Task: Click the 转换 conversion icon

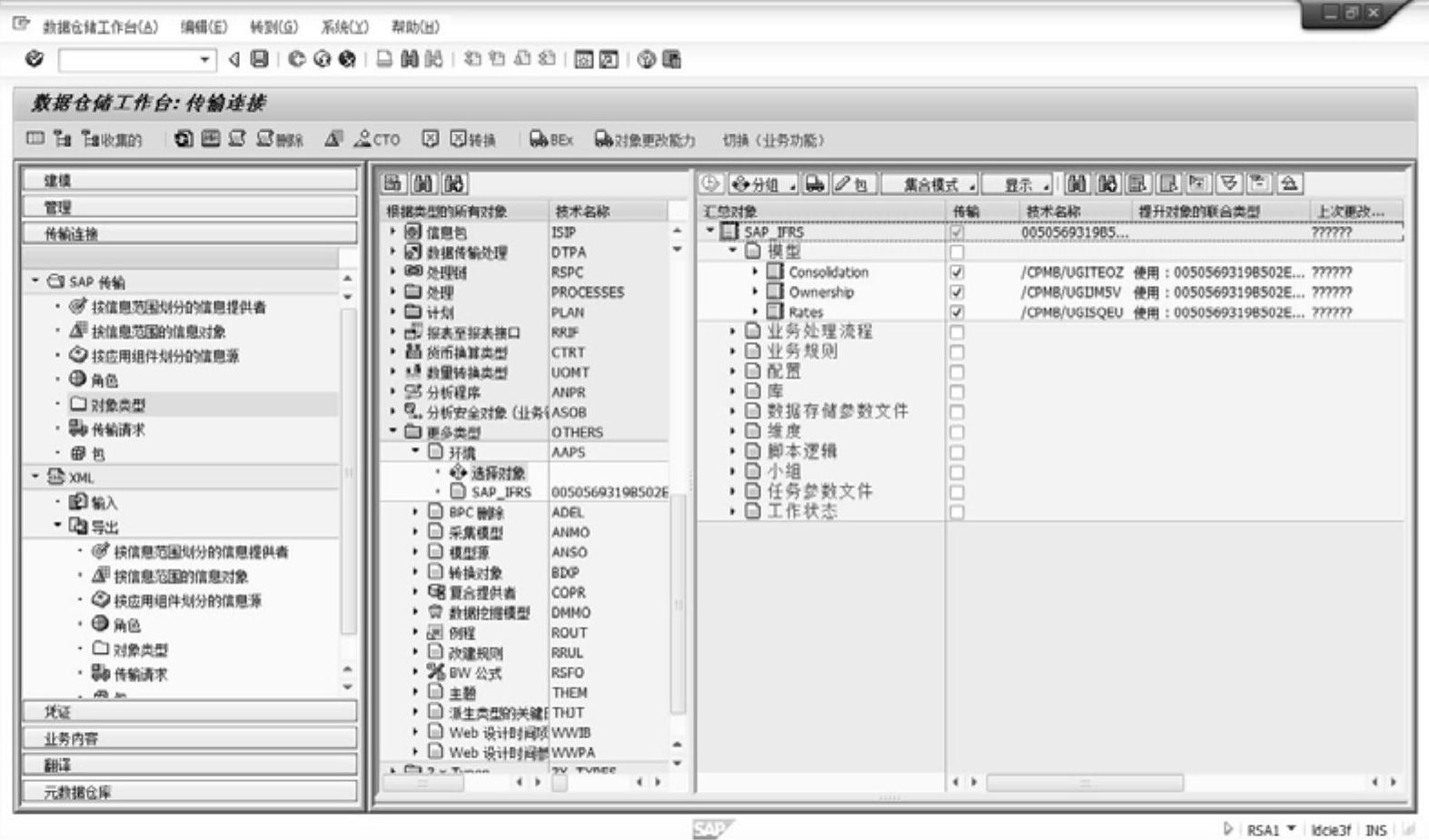Action: click(x=459, y=139)
